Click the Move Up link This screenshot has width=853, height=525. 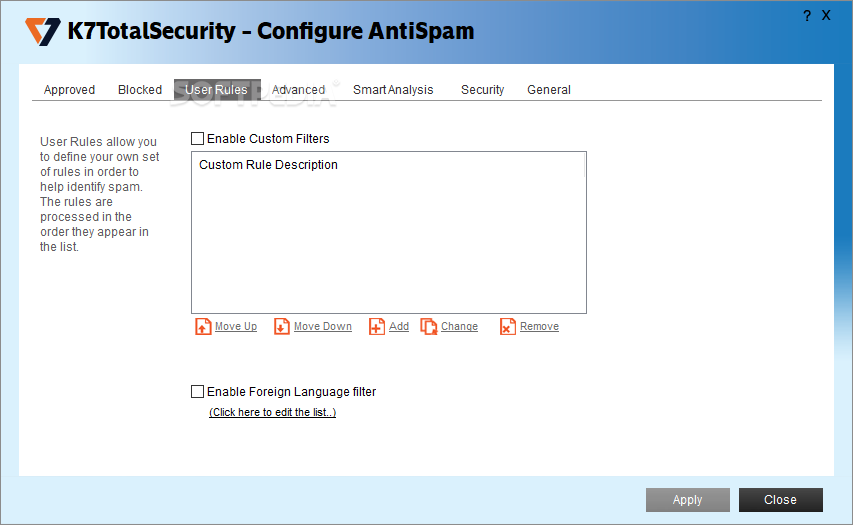(236, 326)
